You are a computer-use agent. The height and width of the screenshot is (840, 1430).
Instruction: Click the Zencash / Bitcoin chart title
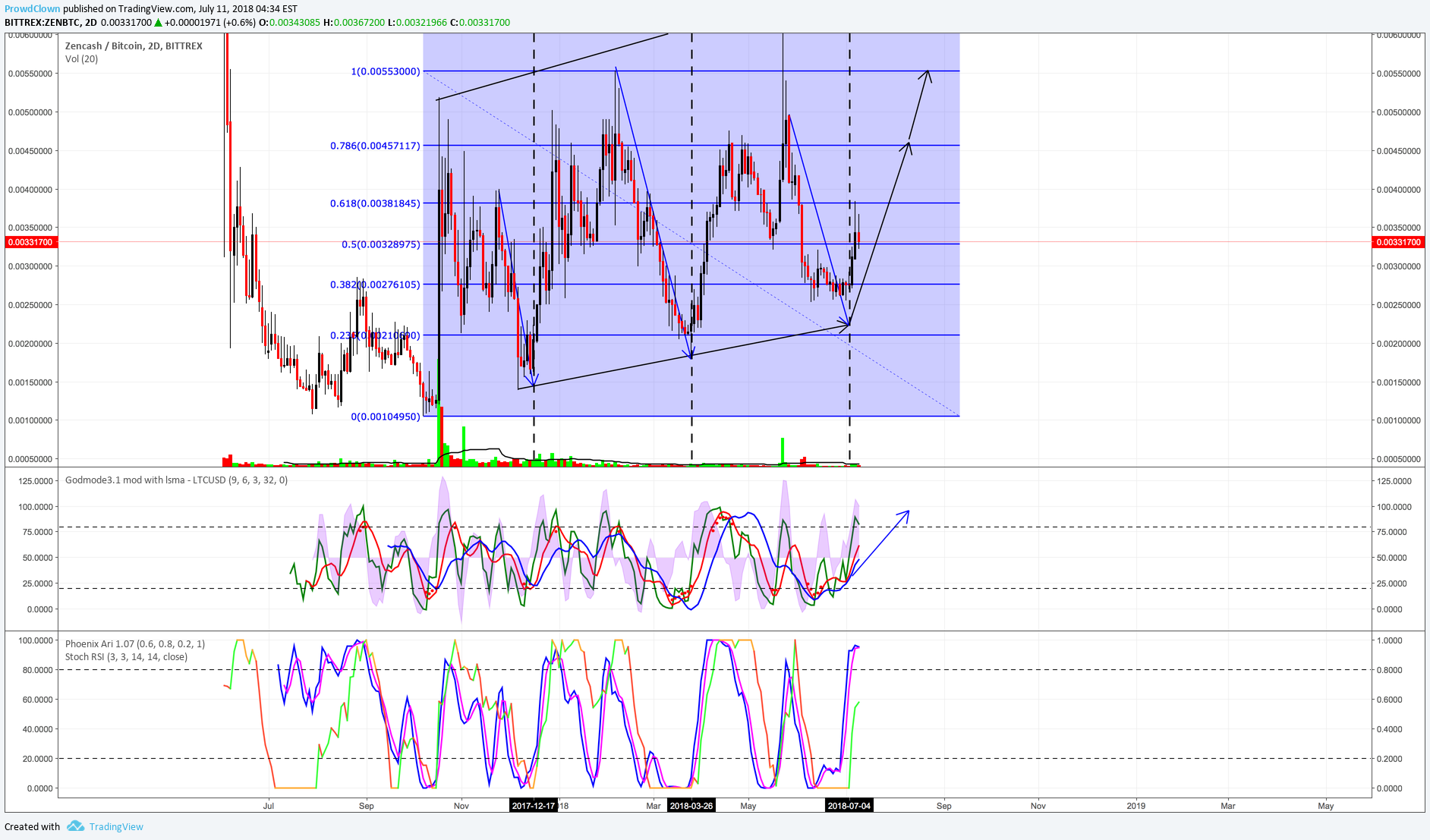[134, 46]
